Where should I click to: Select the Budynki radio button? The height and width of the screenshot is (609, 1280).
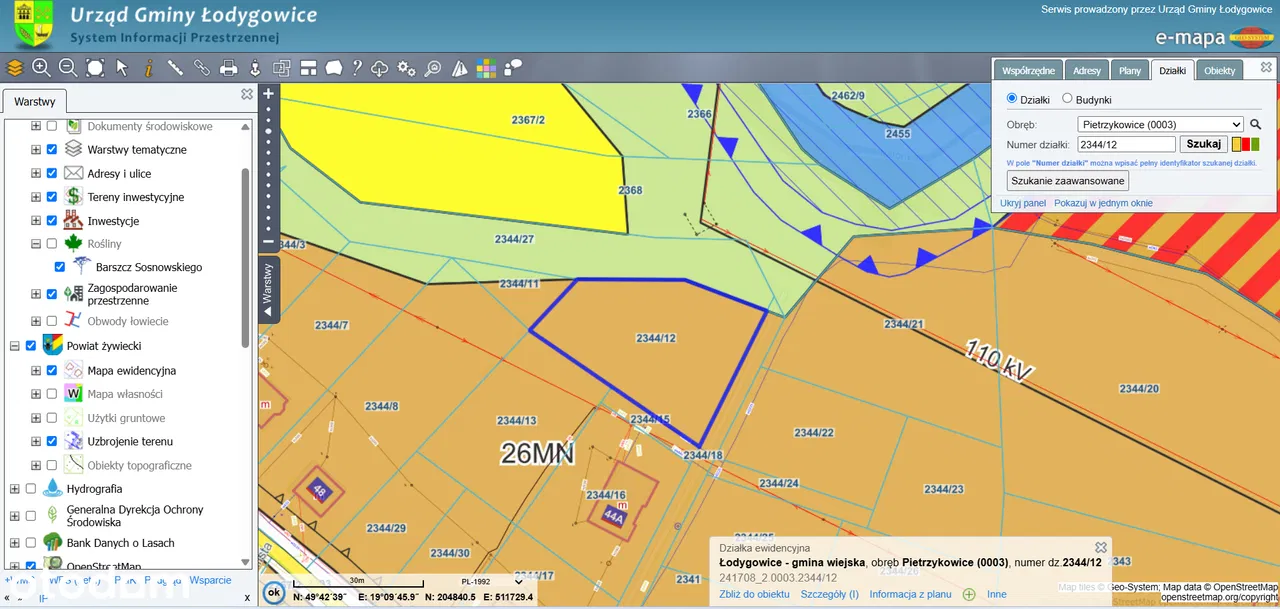pyautogui.click(x=1067, y=99)
